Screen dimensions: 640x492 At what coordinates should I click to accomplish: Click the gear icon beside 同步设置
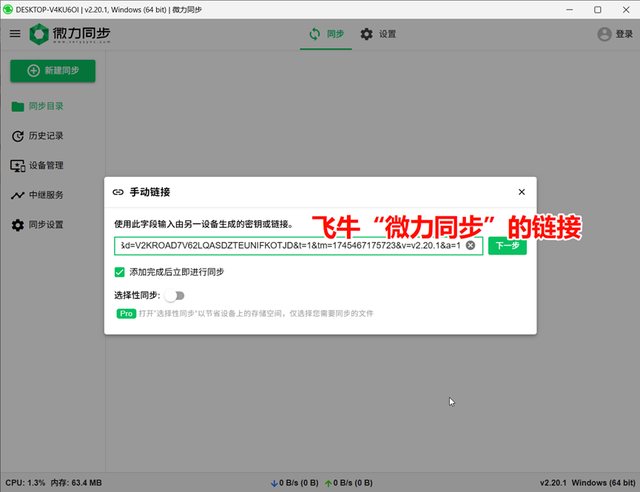click(x=18, y=225)
